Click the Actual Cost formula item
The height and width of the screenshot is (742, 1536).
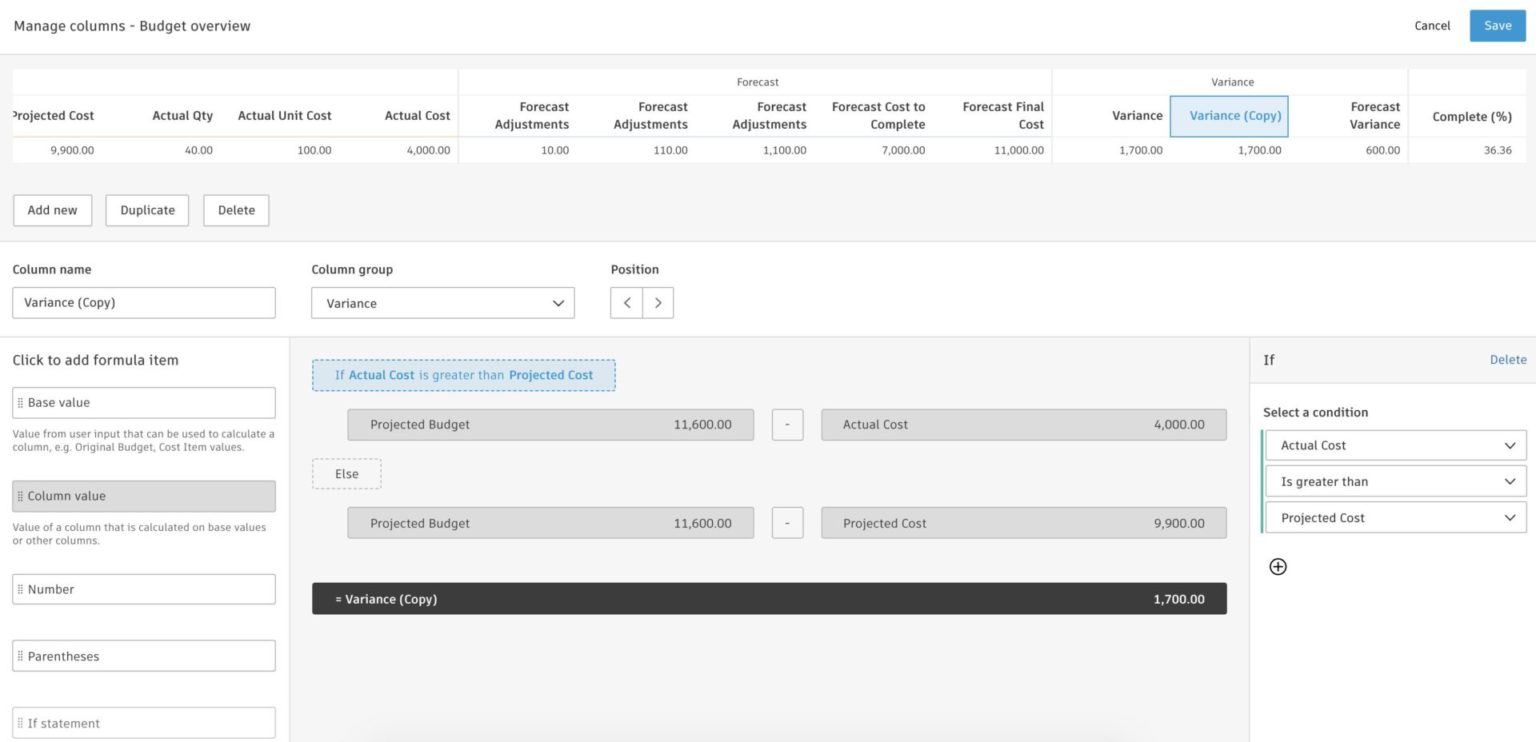pos(1024,425)
